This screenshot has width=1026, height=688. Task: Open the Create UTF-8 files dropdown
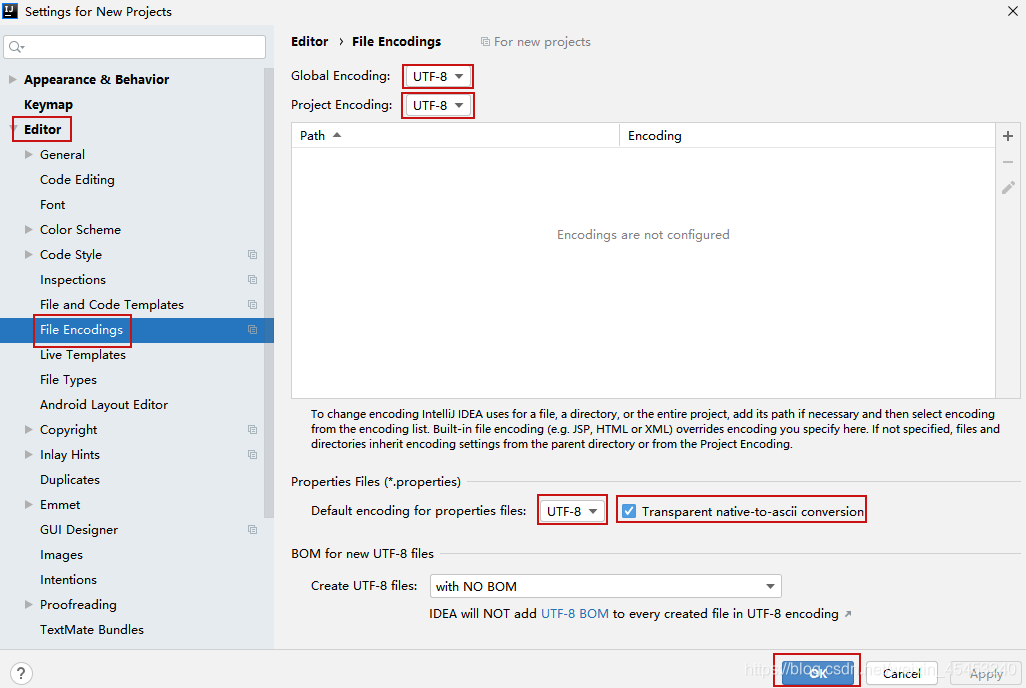(x=605, y=586)
